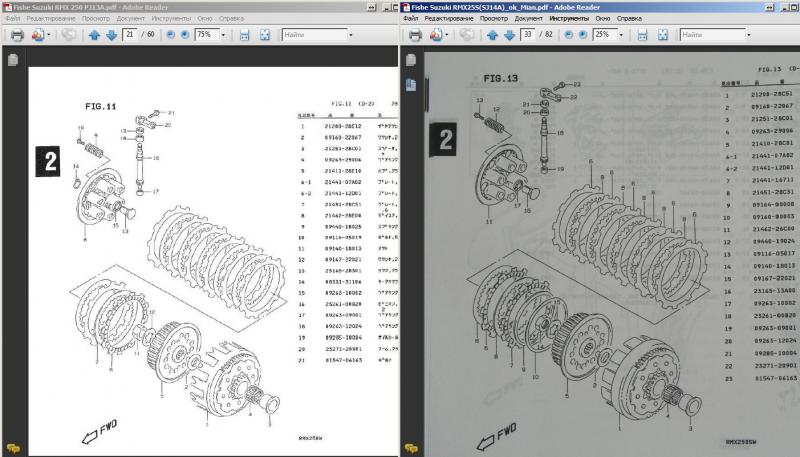Open Create PDF dropdown arrow in right window

pyautogui.click(x=446, y=35)
